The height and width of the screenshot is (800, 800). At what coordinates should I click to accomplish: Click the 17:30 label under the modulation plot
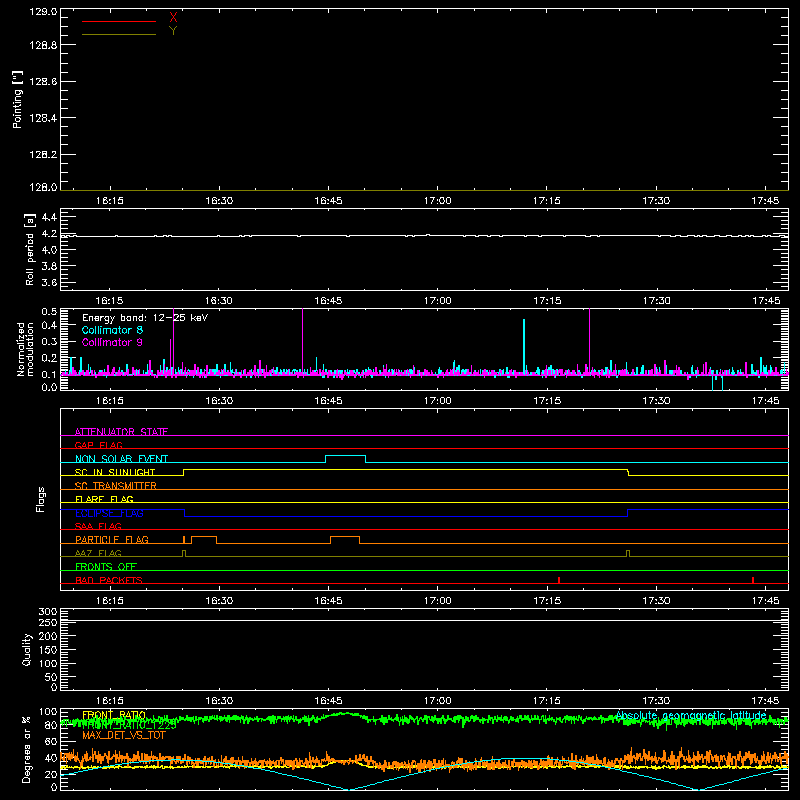coord(656,401)
